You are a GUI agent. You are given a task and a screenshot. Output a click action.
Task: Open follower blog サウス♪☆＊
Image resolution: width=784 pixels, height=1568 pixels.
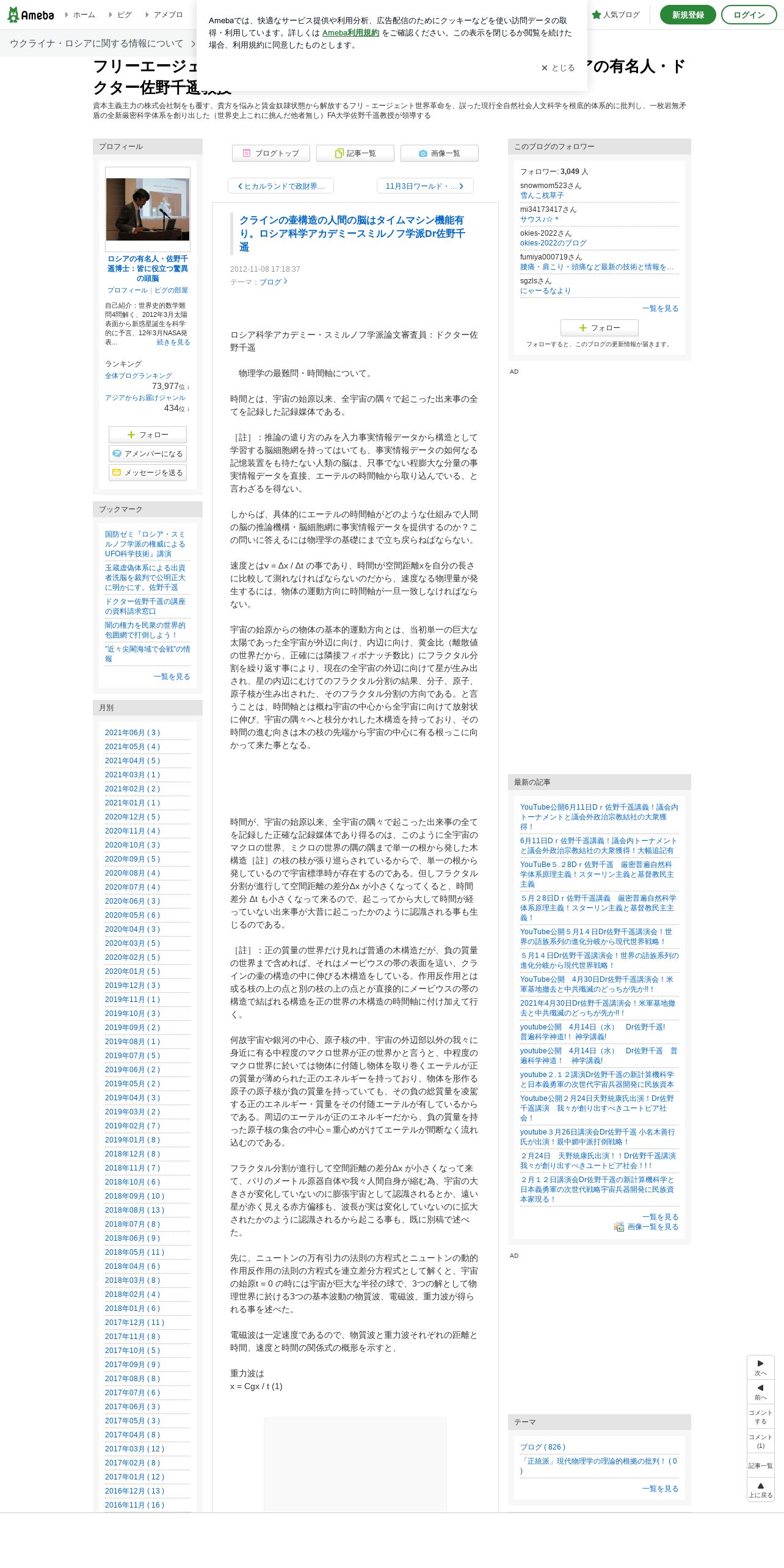coord(539,219)
